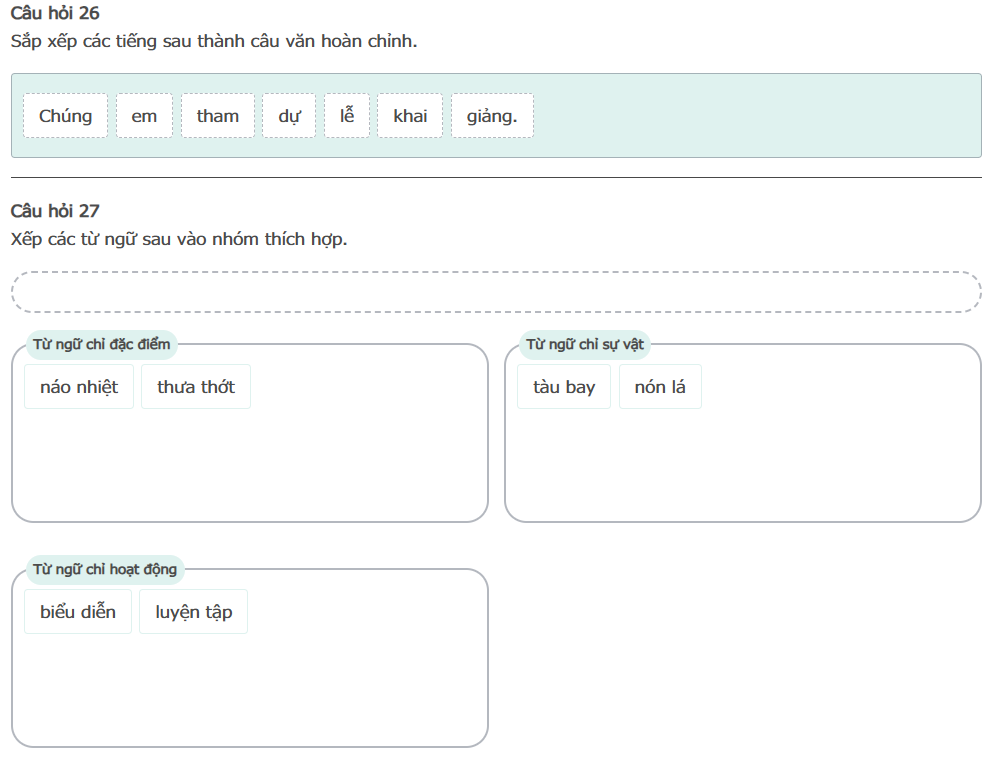Click empty space in the "sự vật" group box
Screen dimensions: 993x762
tap(742, 465)
